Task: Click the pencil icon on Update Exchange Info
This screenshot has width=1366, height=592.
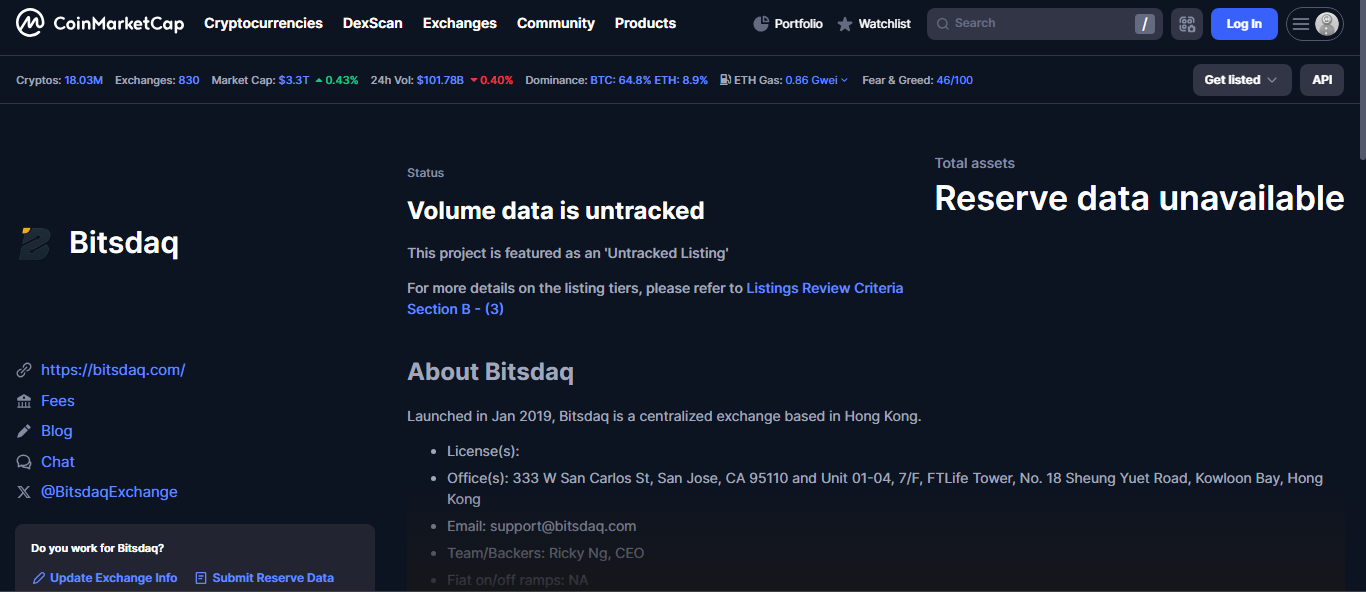Action: (39, 578)
